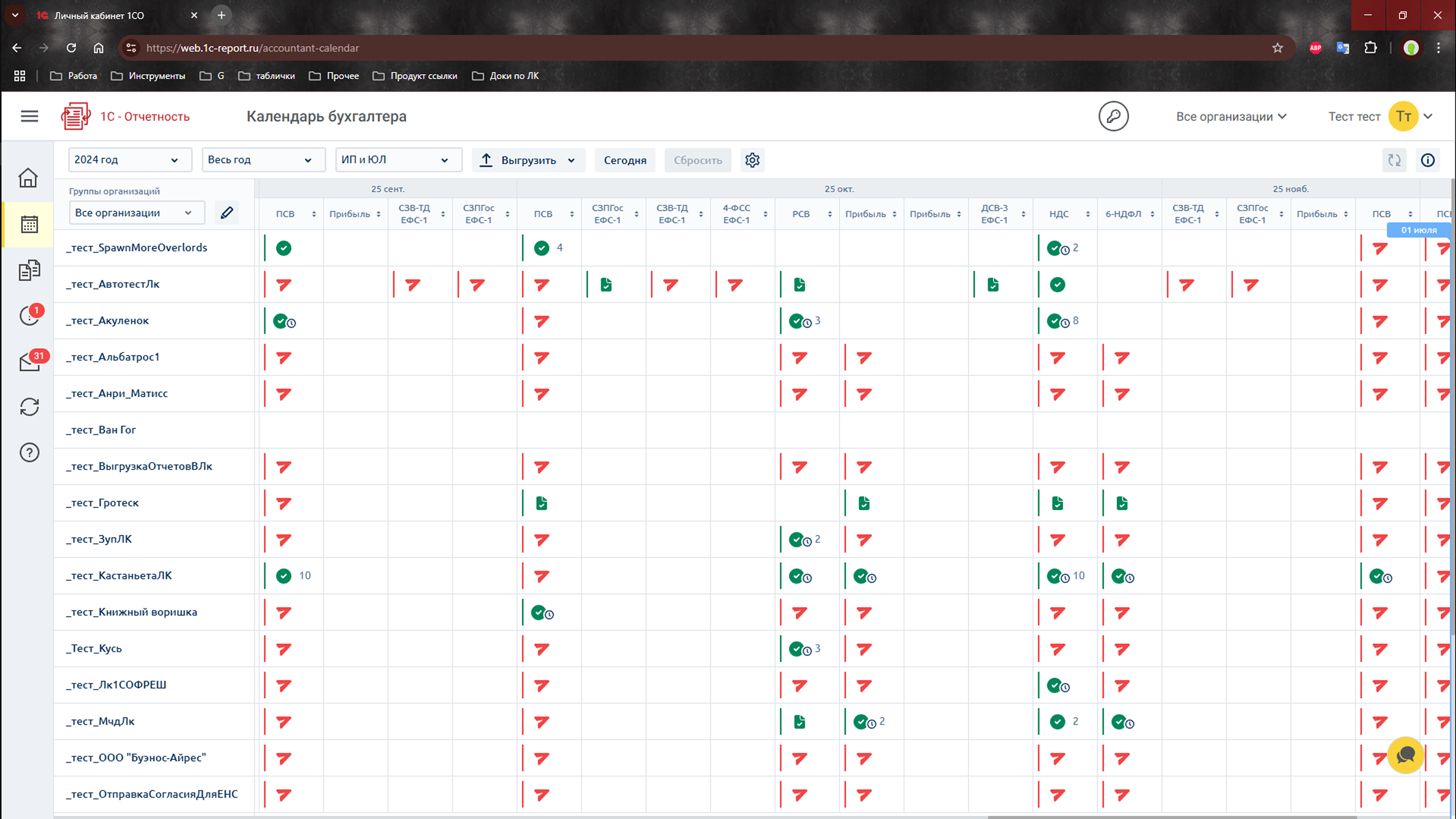Viewport: 1456px width, 819px height.
Task: Sort the НДС column via sort arrows
Action: click(1088, 214)
